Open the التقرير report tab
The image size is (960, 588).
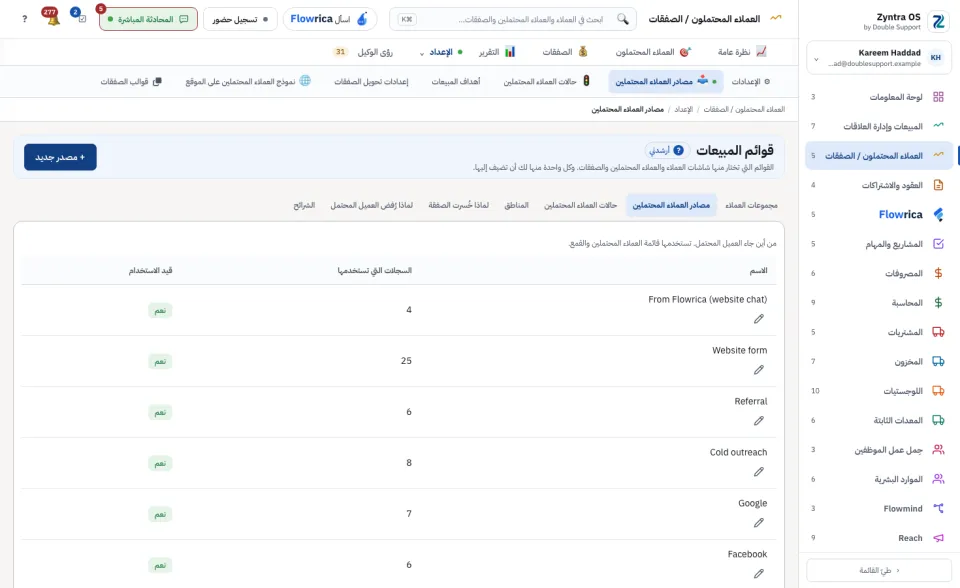pos(497,52)
